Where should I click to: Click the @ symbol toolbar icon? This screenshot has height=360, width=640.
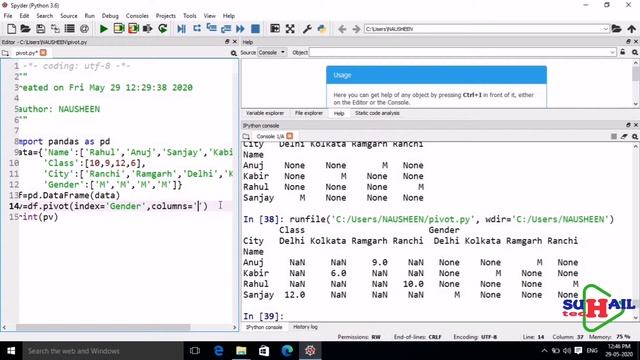tap(84, 29)
